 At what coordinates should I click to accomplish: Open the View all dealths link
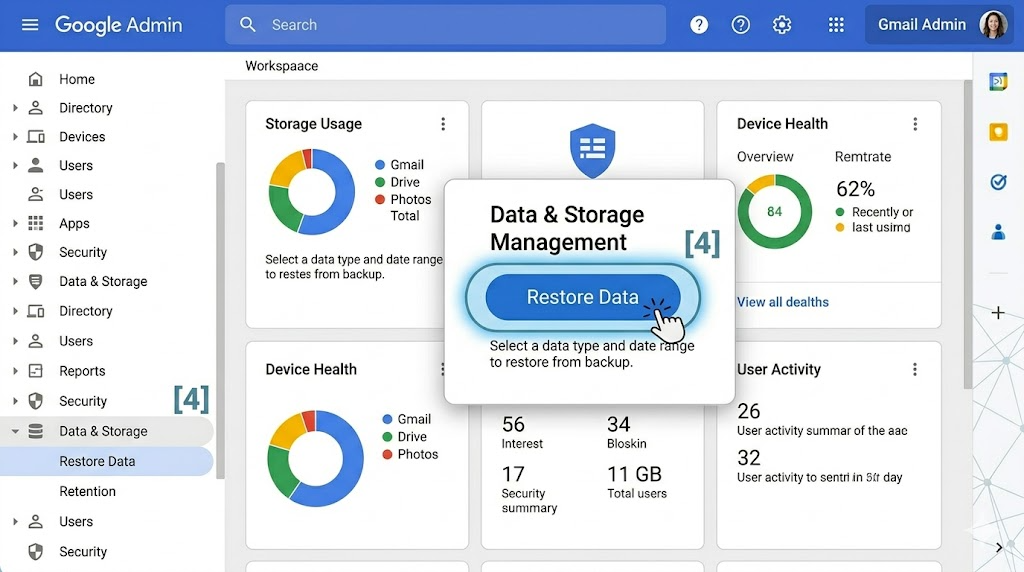(782, 302)
